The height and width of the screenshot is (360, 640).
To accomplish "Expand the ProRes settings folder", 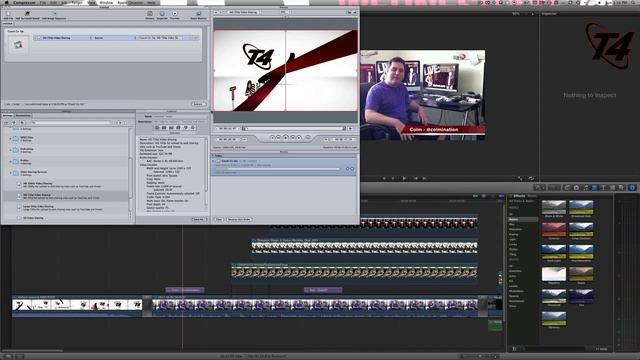I will point(11,162).
